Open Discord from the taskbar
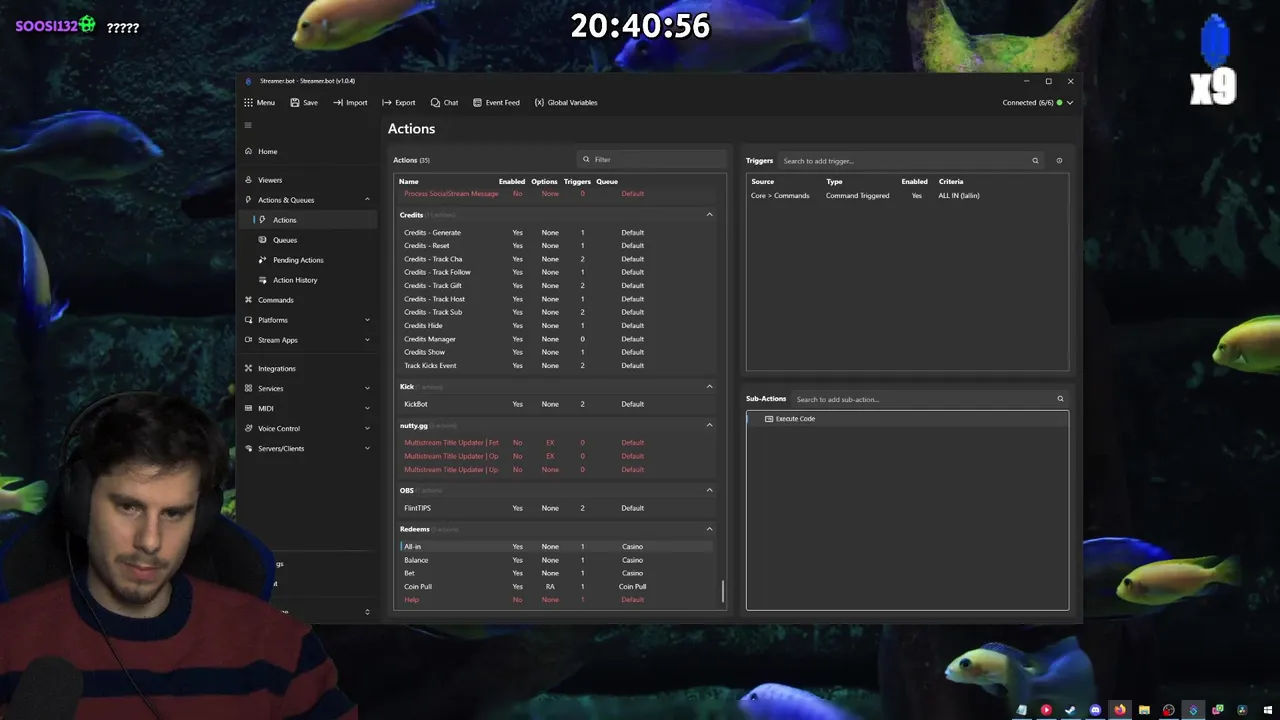The image size is (1280, 720). click(1095, 710)
